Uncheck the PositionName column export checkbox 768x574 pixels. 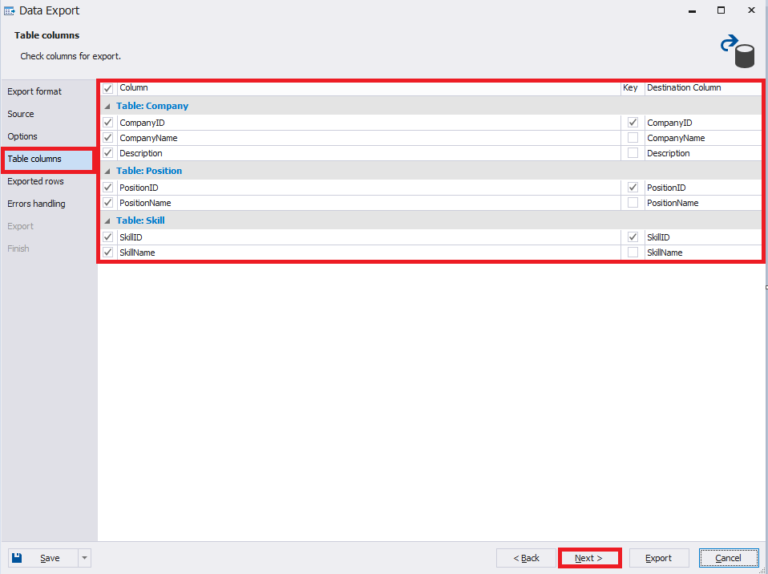[x=108, y=202]
